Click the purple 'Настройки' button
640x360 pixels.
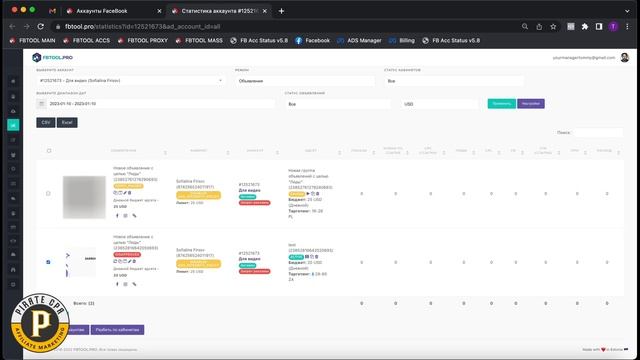(x=531, y=104)
